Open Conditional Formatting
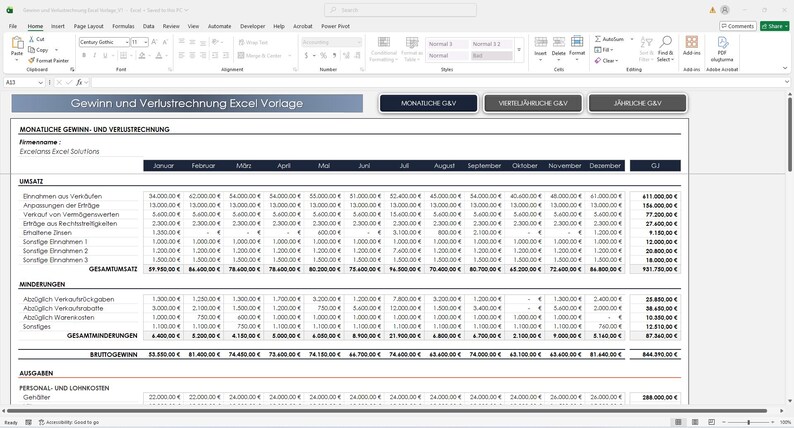This screenshot has height=428, width=794. [384, 49]
